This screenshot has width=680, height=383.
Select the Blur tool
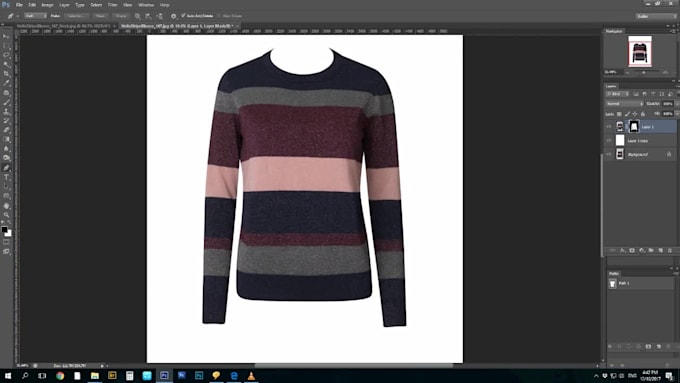(x=6, y=149)
